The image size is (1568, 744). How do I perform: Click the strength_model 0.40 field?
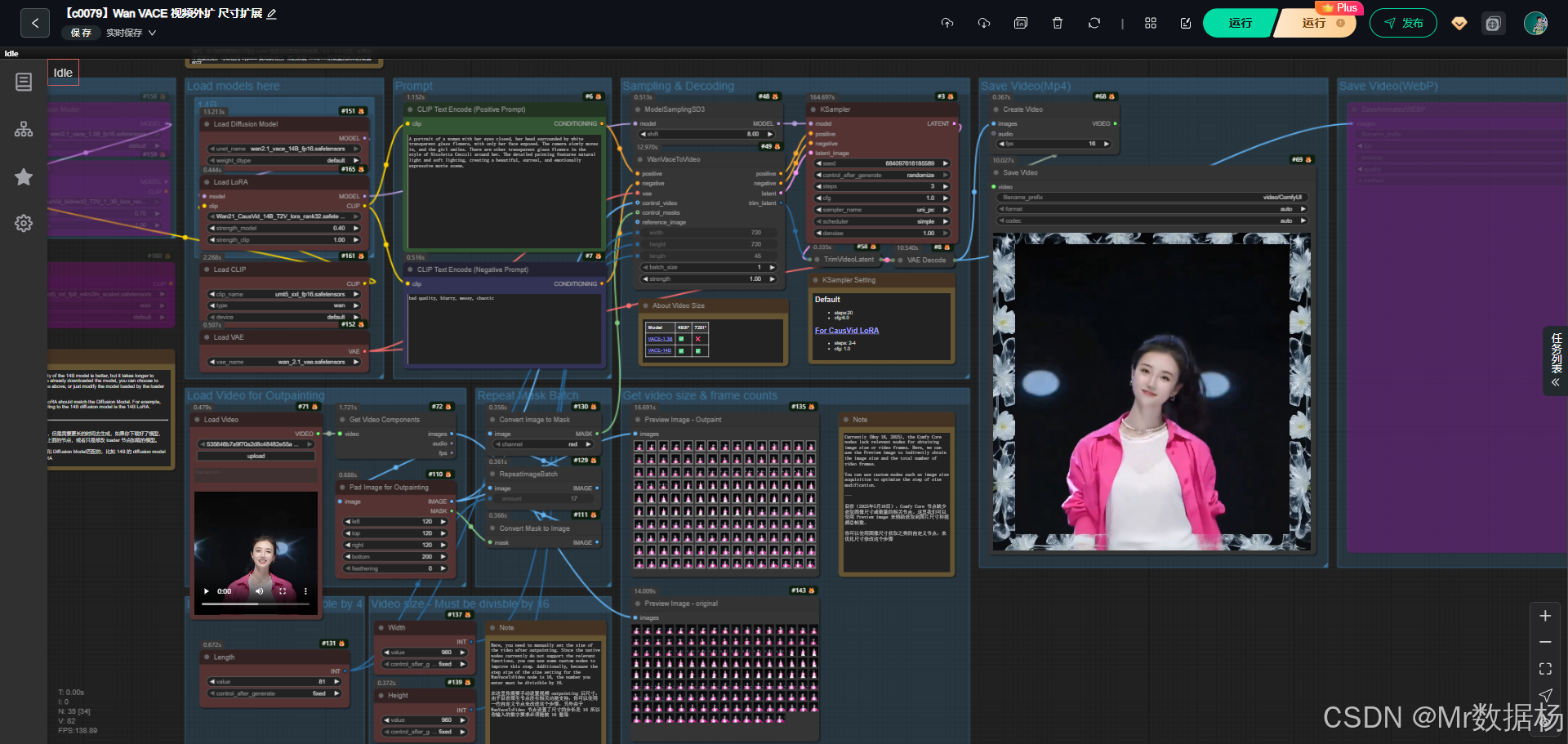point(284,229)
